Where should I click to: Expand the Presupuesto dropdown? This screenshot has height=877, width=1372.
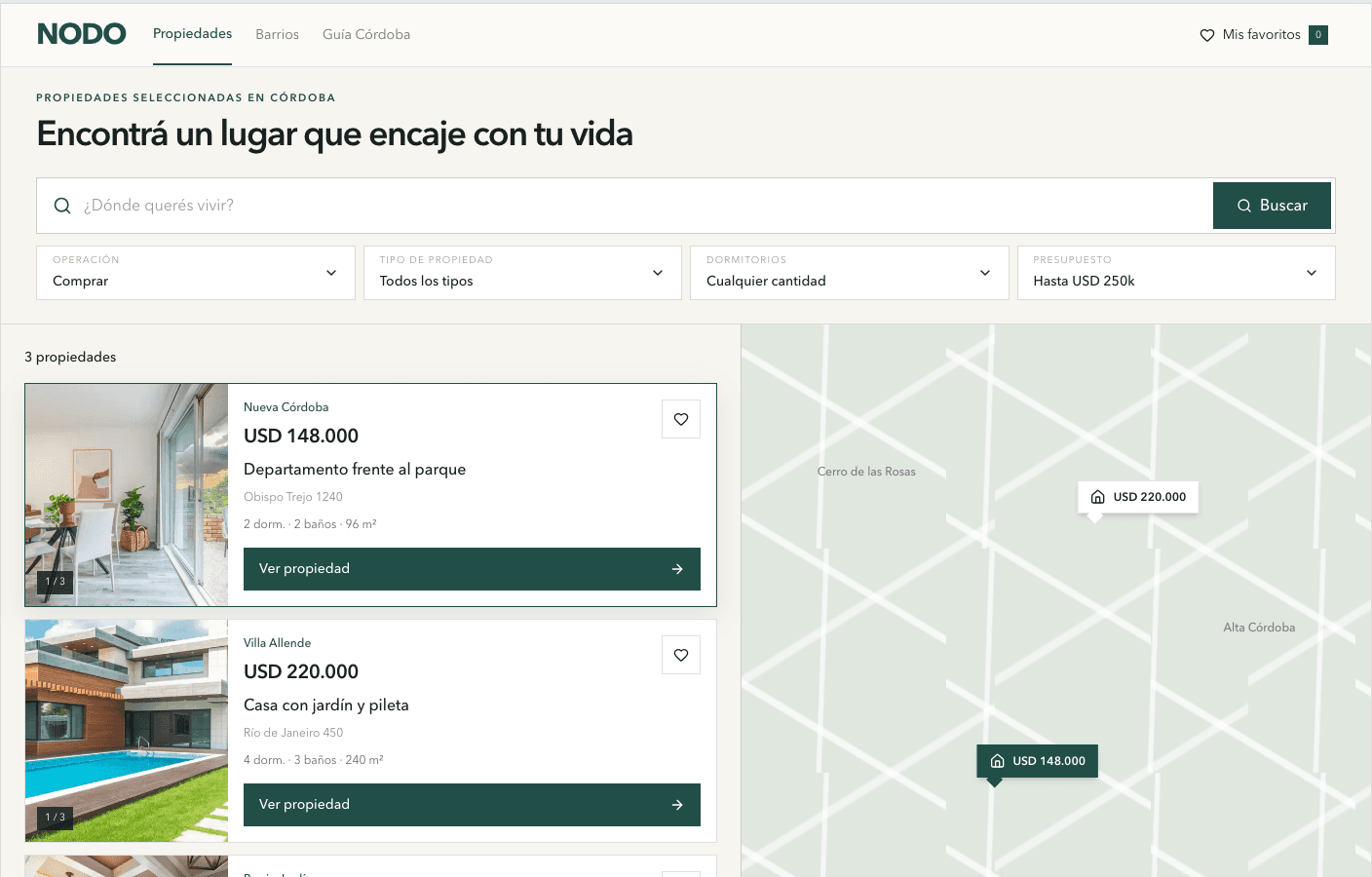click(x=1176, y=273)
